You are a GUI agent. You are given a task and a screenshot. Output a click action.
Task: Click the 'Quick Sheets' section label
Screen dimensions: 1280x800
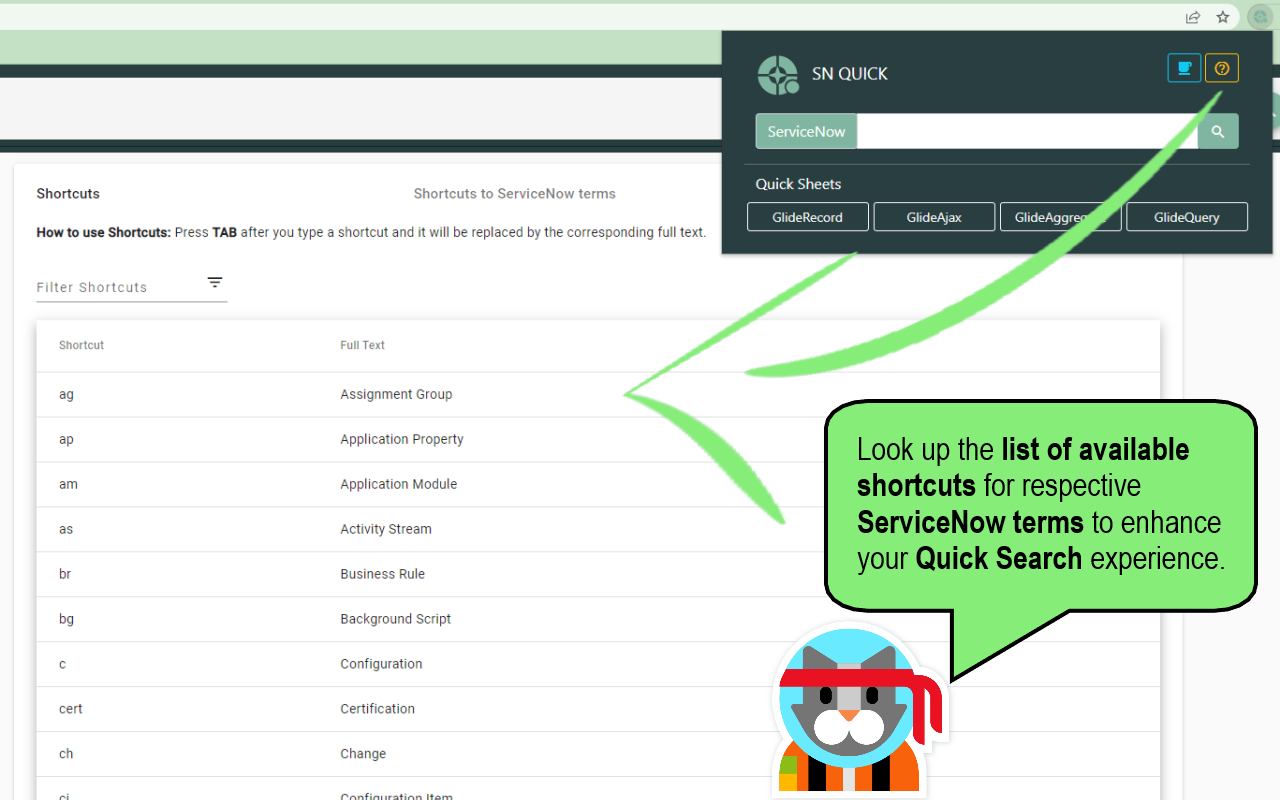pos(798,184)
